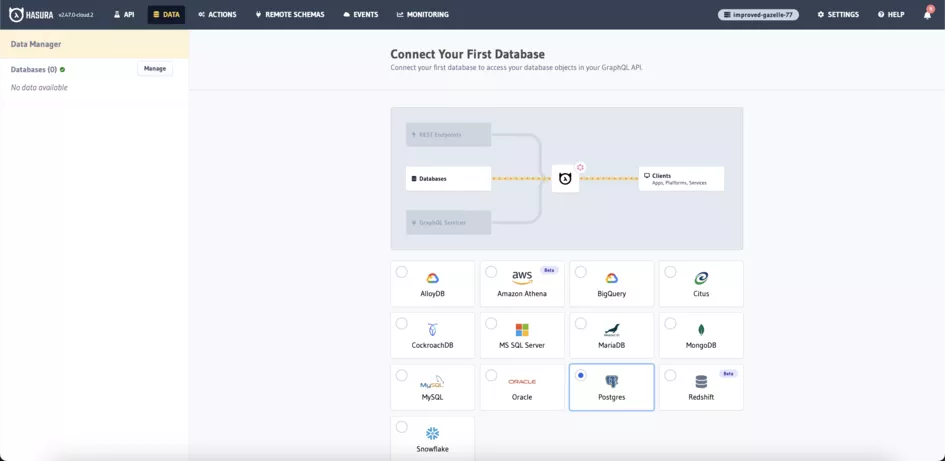945x461 pixels.
Task: Click the Clients box in the diagram
Action: 681,179
